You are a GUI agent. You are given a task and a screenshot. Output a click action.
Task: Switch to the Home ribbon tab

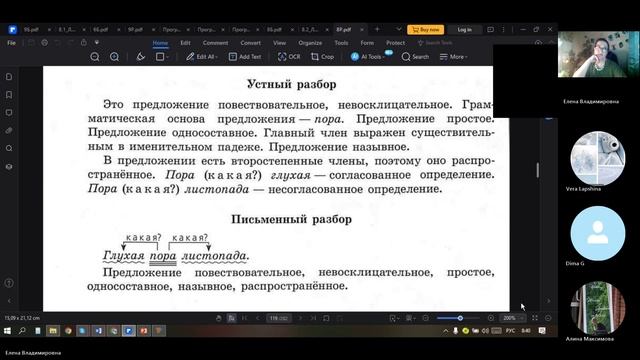[160, 43]
